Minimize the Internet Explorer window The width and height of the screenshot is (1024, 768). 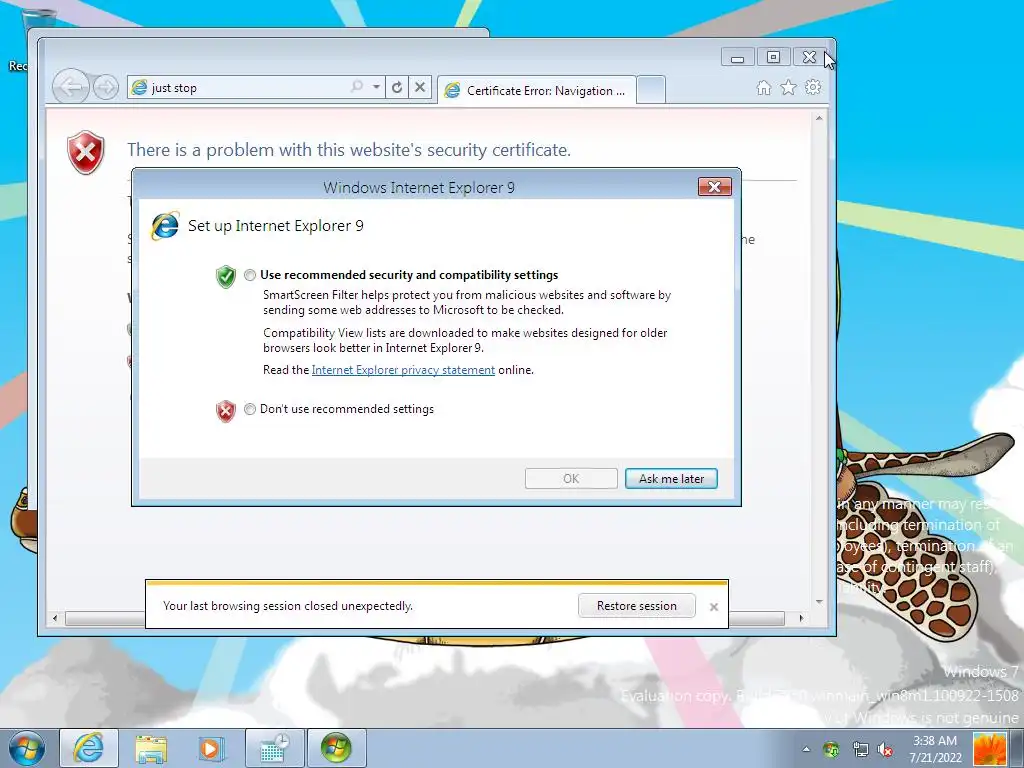[x=738, y=57]
